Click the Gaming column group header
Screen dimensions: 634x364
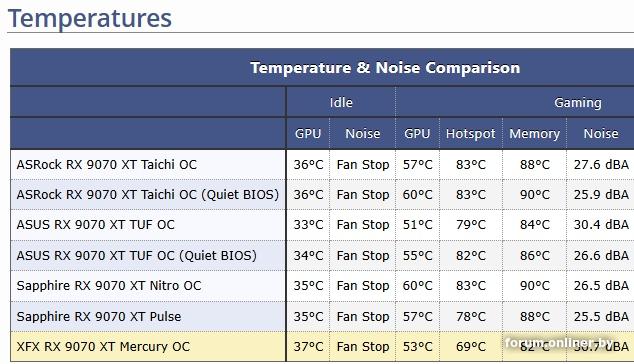pos(577,103)
